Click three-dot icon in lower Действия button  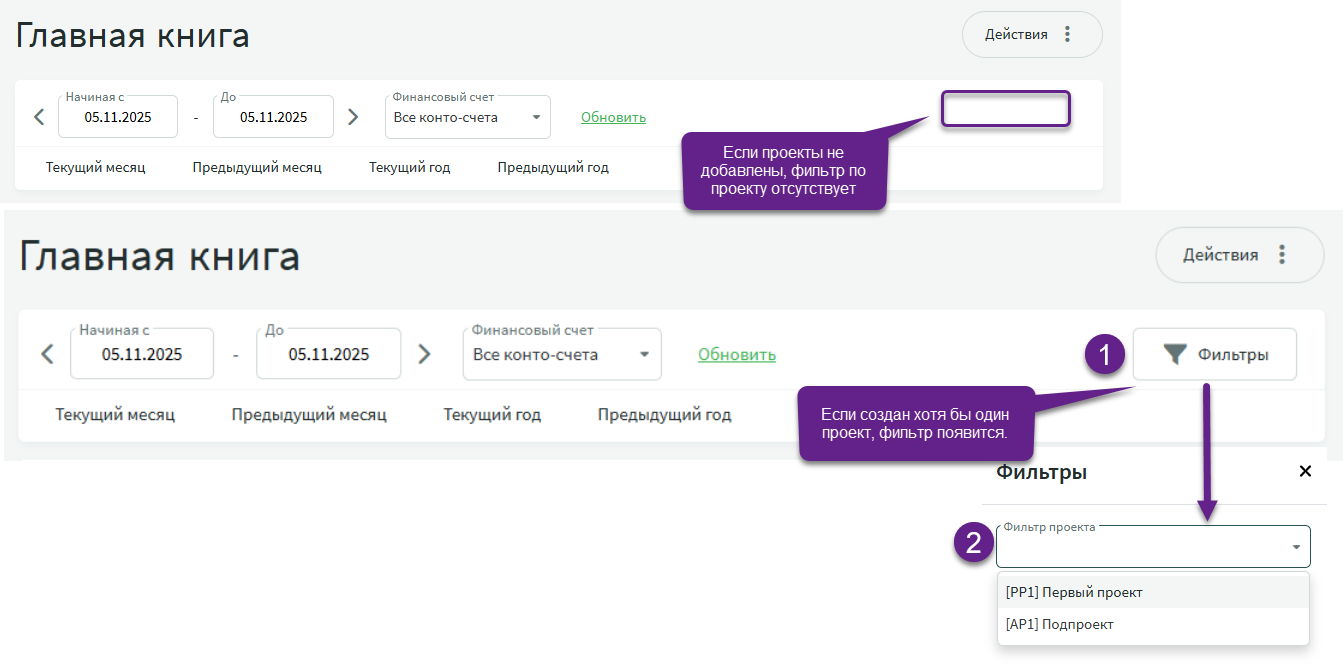[1281, 255]
